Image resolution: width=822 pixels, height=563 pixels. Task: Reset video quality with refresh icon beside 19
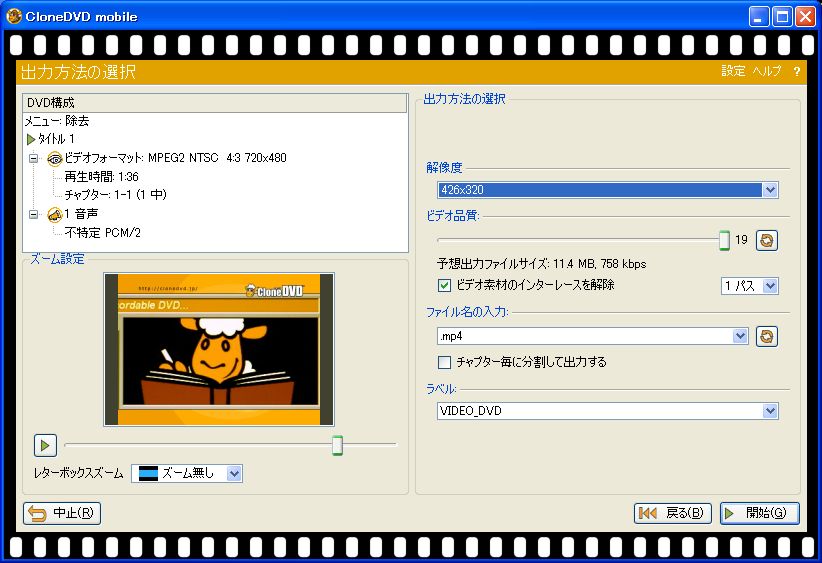pyautogui.click(x=766, y=241)
